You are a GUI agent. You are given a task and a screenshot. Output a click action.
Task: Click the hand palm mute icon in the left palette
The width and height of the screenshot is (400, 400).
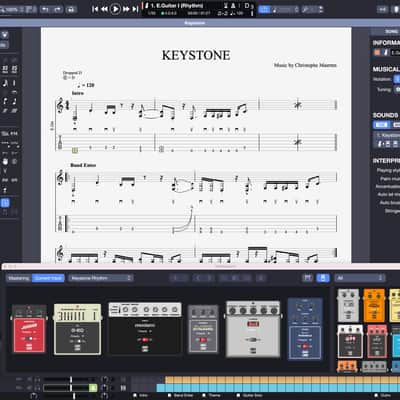click(5, 162)
